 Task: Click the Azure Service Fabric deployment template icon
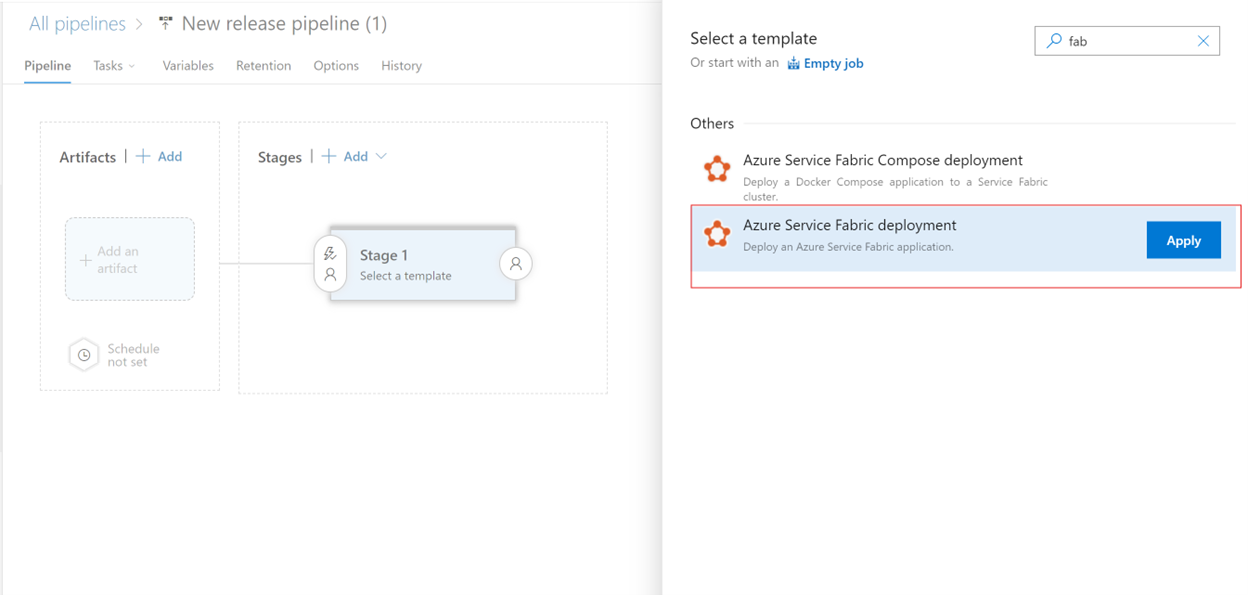[717, 234]
